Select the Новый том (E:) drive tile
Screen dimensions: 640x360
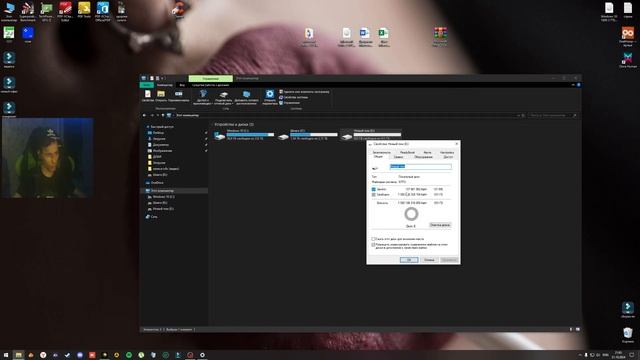coord(371,135)
